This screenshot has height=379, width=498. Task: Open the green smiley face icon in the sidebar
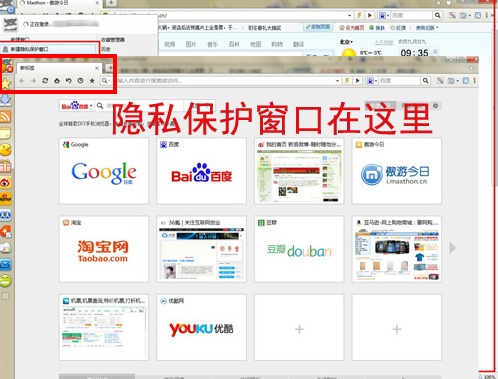coord(6,281)
